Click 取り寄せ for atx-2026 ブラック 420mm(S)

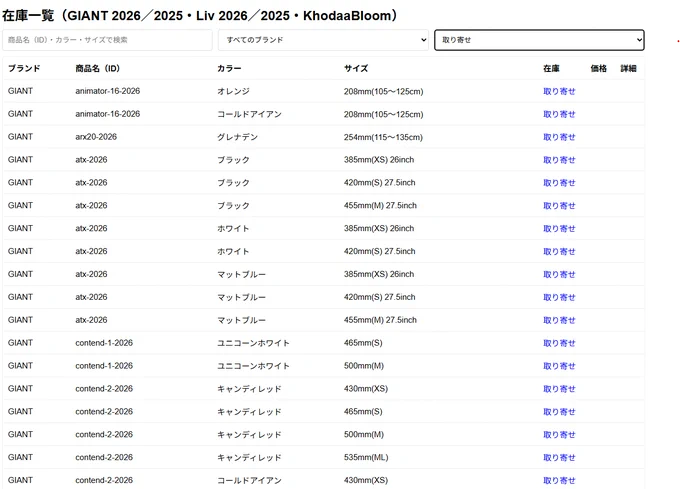pos(559,183)
